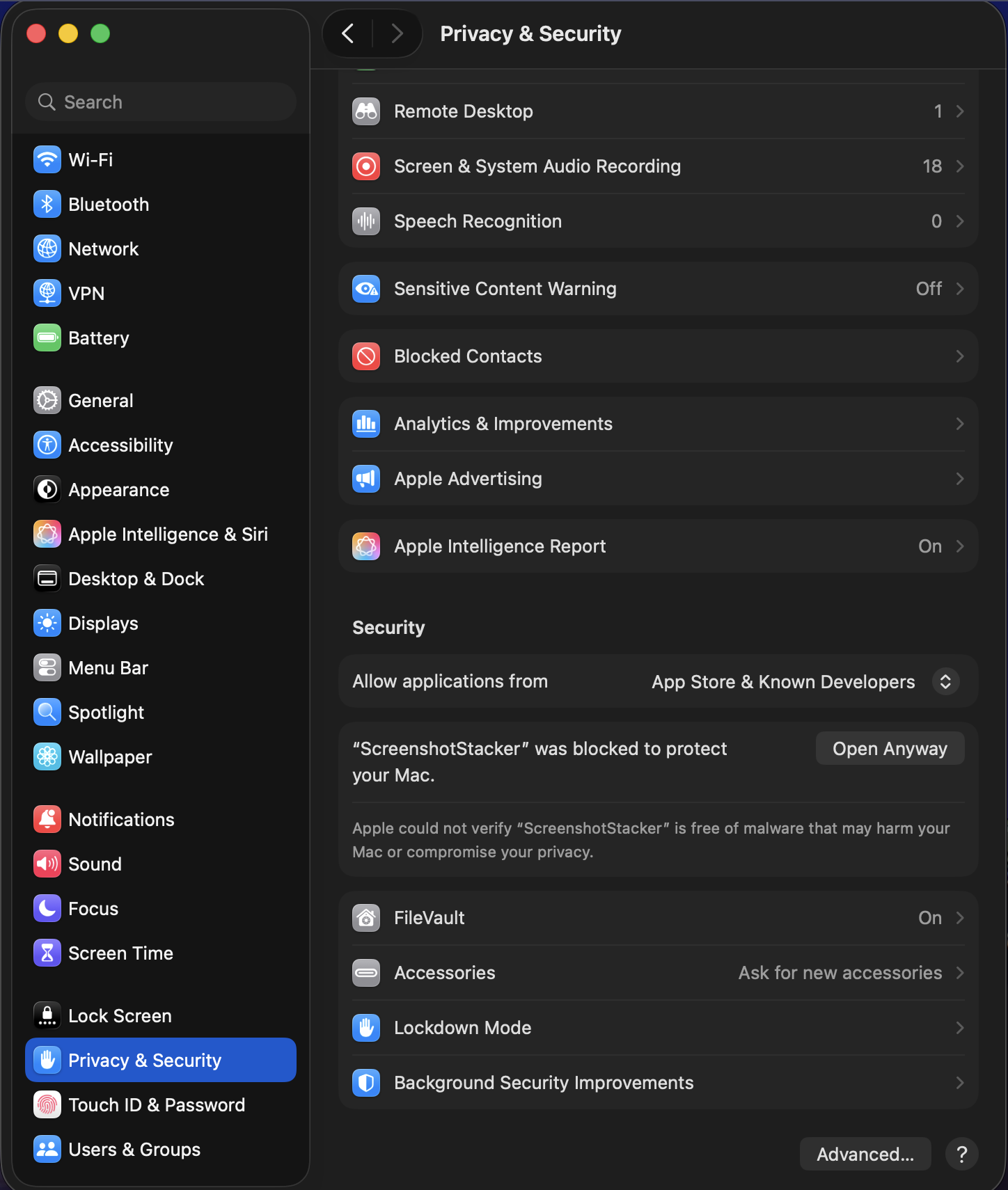Expand Blocked Contacts chevron

click(960, 356)
